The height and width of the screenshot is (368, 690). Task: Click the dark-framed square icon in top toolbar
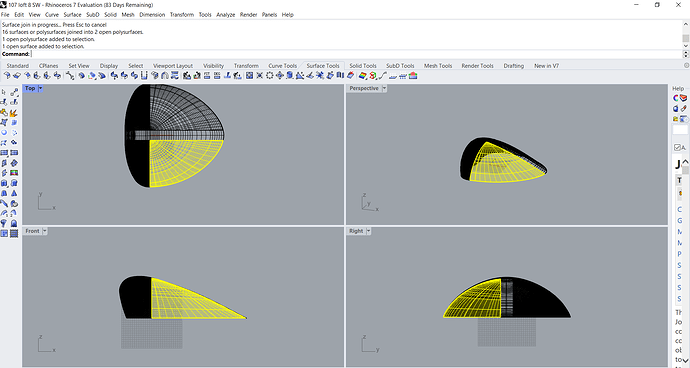coord(250,76)
